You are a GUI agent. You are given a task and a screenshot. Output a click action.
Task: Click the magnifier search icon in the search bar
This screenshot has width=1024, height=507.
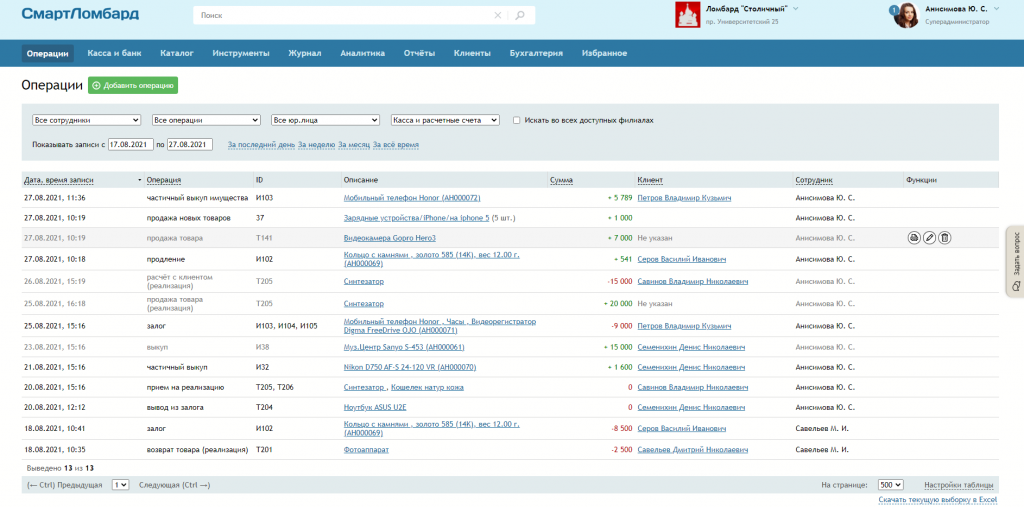[520, 16]
